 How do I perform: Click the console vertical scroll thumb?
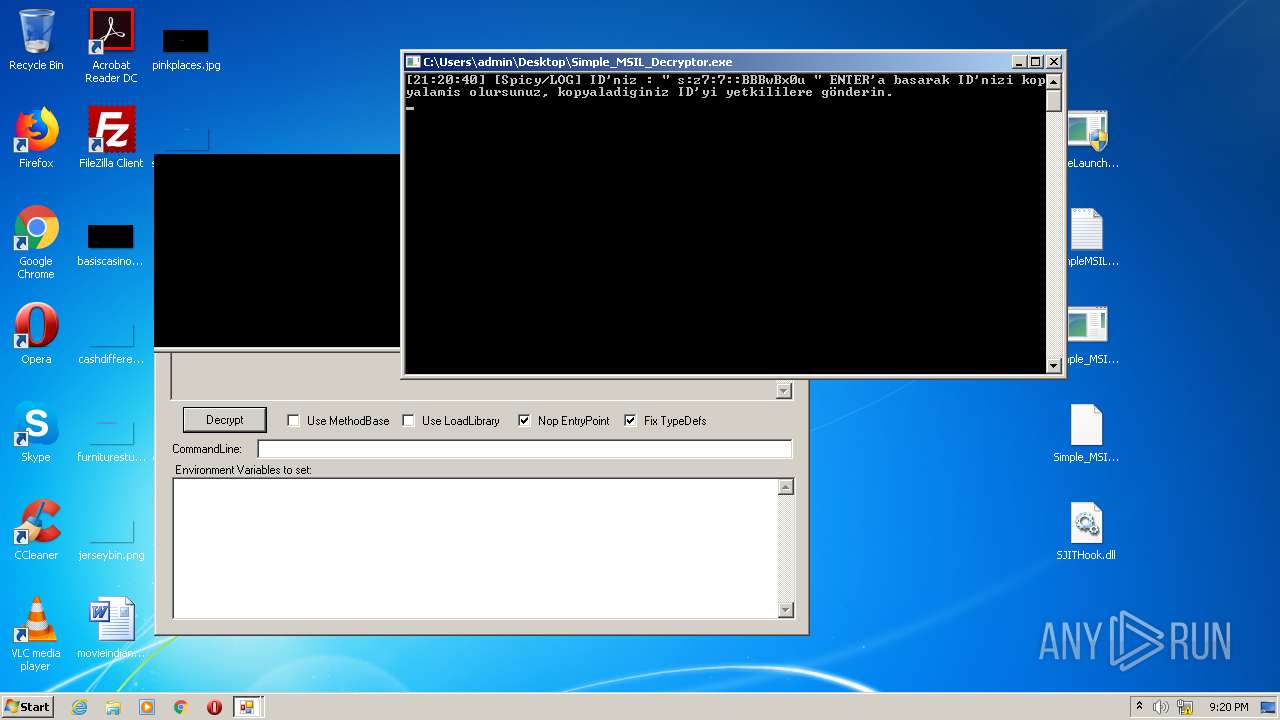click(x=1053, y=100)
